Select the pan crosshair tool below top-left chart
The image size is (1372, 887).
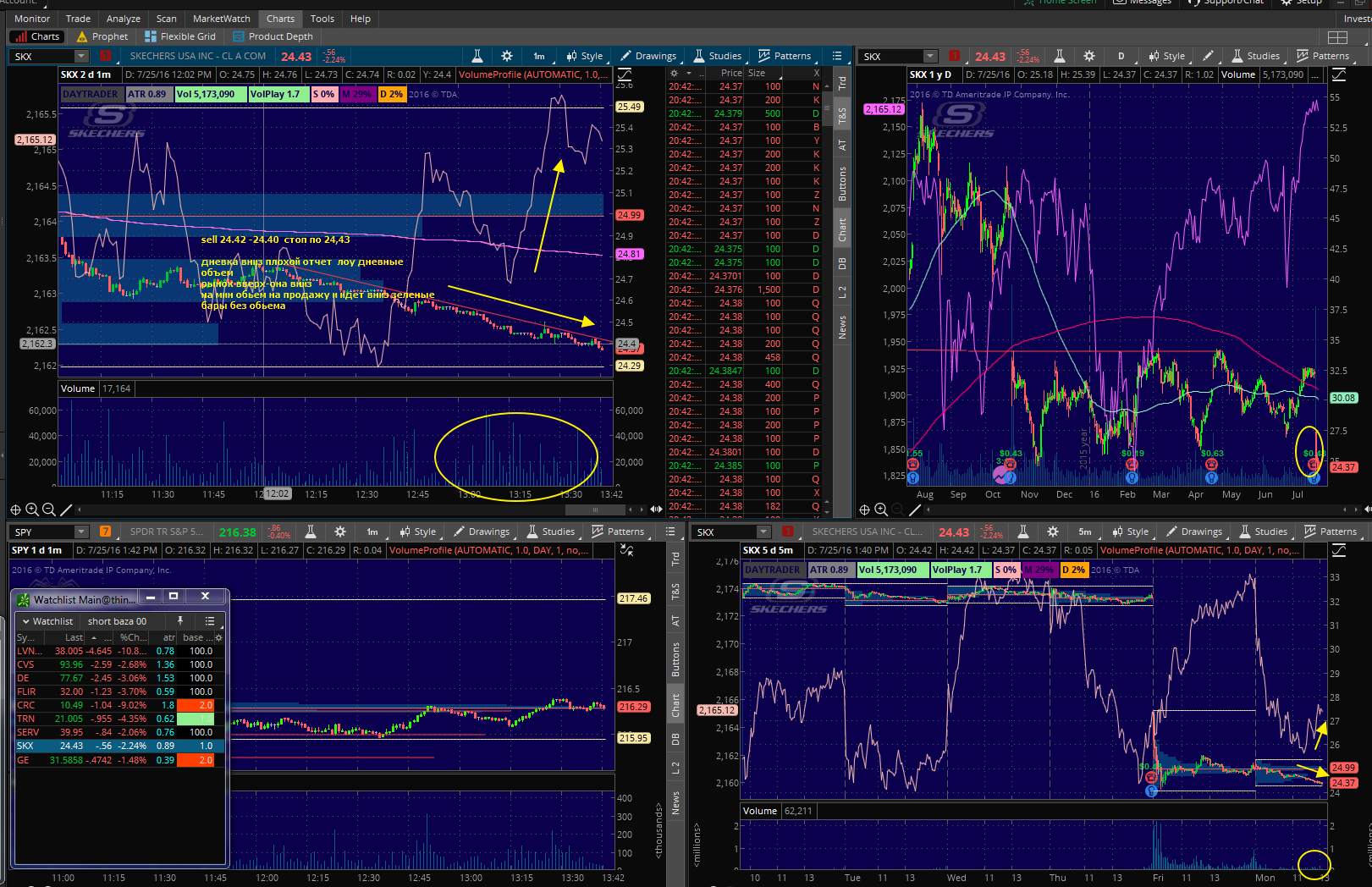[15, 510]
